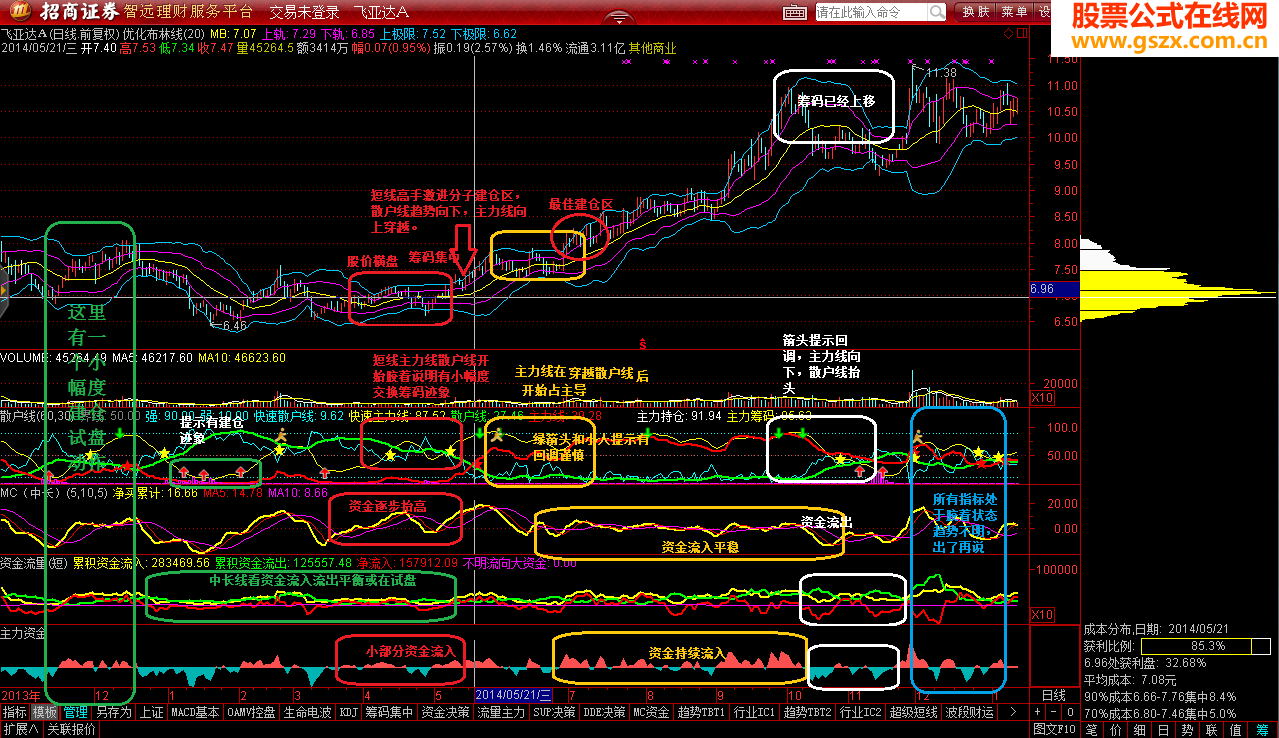Click the 主力资金 pane title

point(24,633)
